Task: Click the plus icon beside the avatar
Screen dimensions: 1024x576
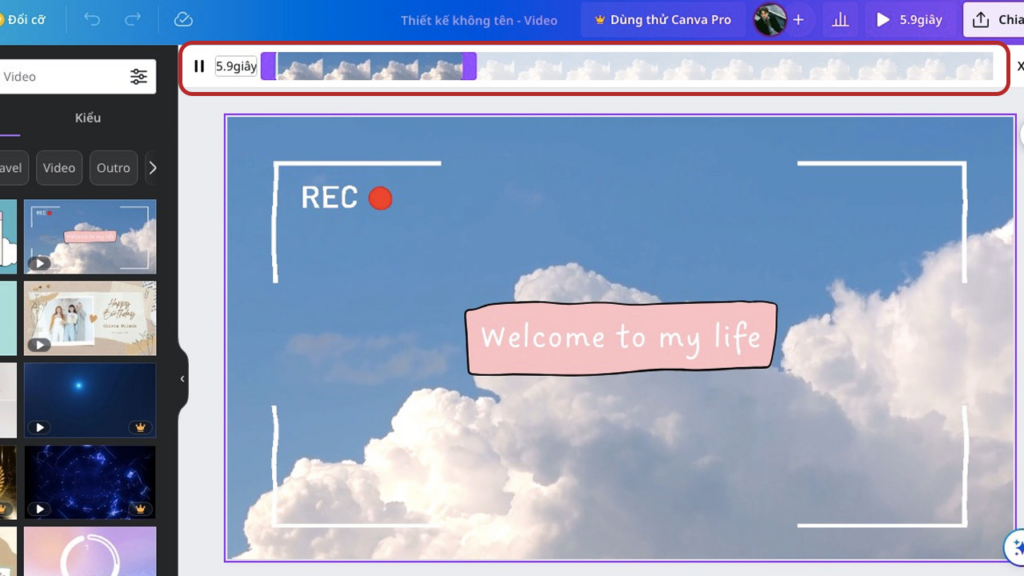Action: pyautogui.click(x=798, y=20)
